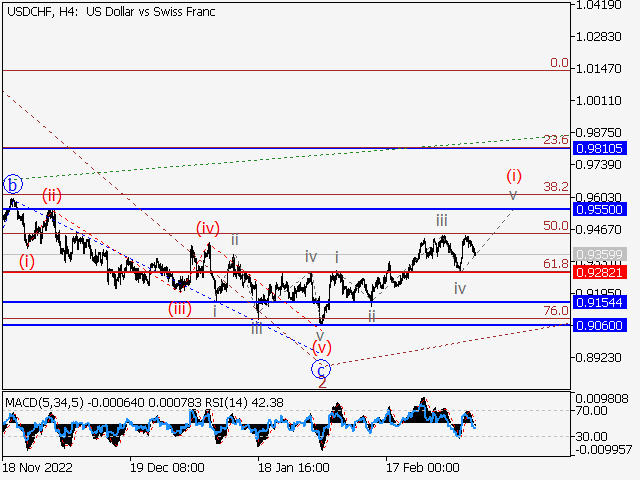Viewport: 640px width, 480px height.
Task: Click the red '2' label under circled c
Action: tap(322, 383)
